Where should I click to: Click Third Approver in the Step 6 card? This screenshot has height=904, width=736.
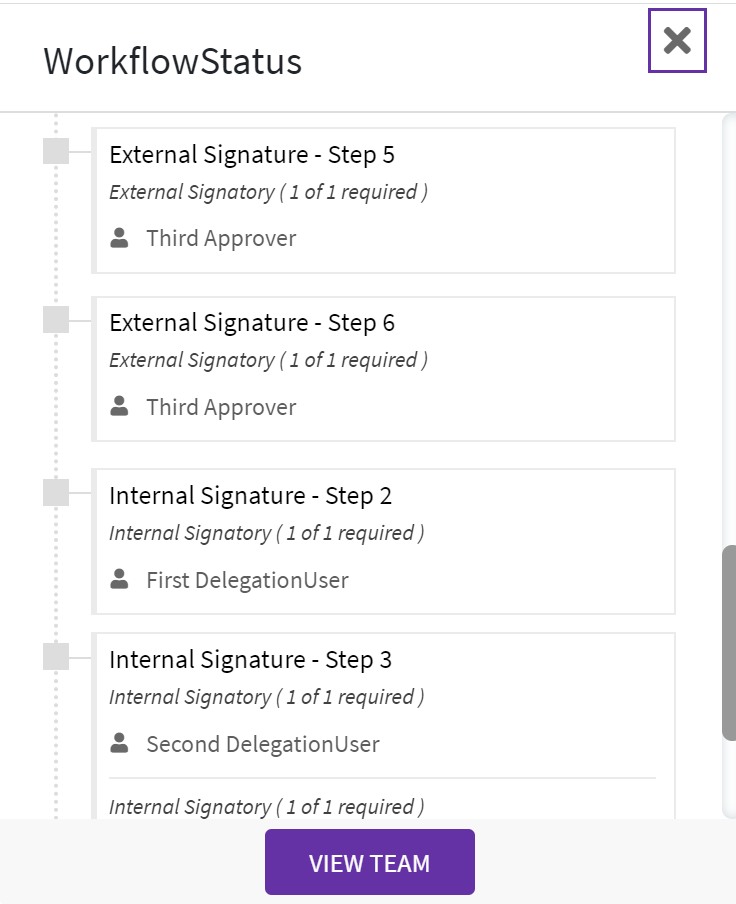click(221, 407)
